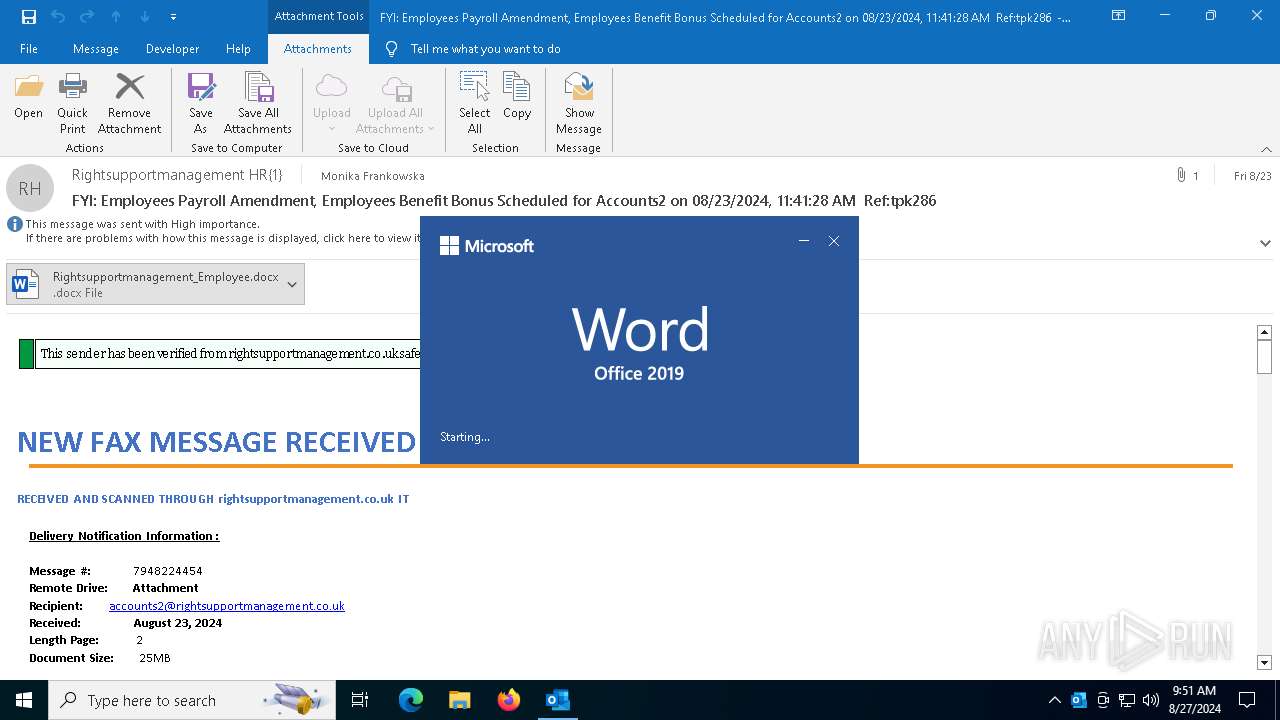Screen dimensions: 1280x720
Task: Click the Redo arrow in title bar
Action: coord(87,17)
